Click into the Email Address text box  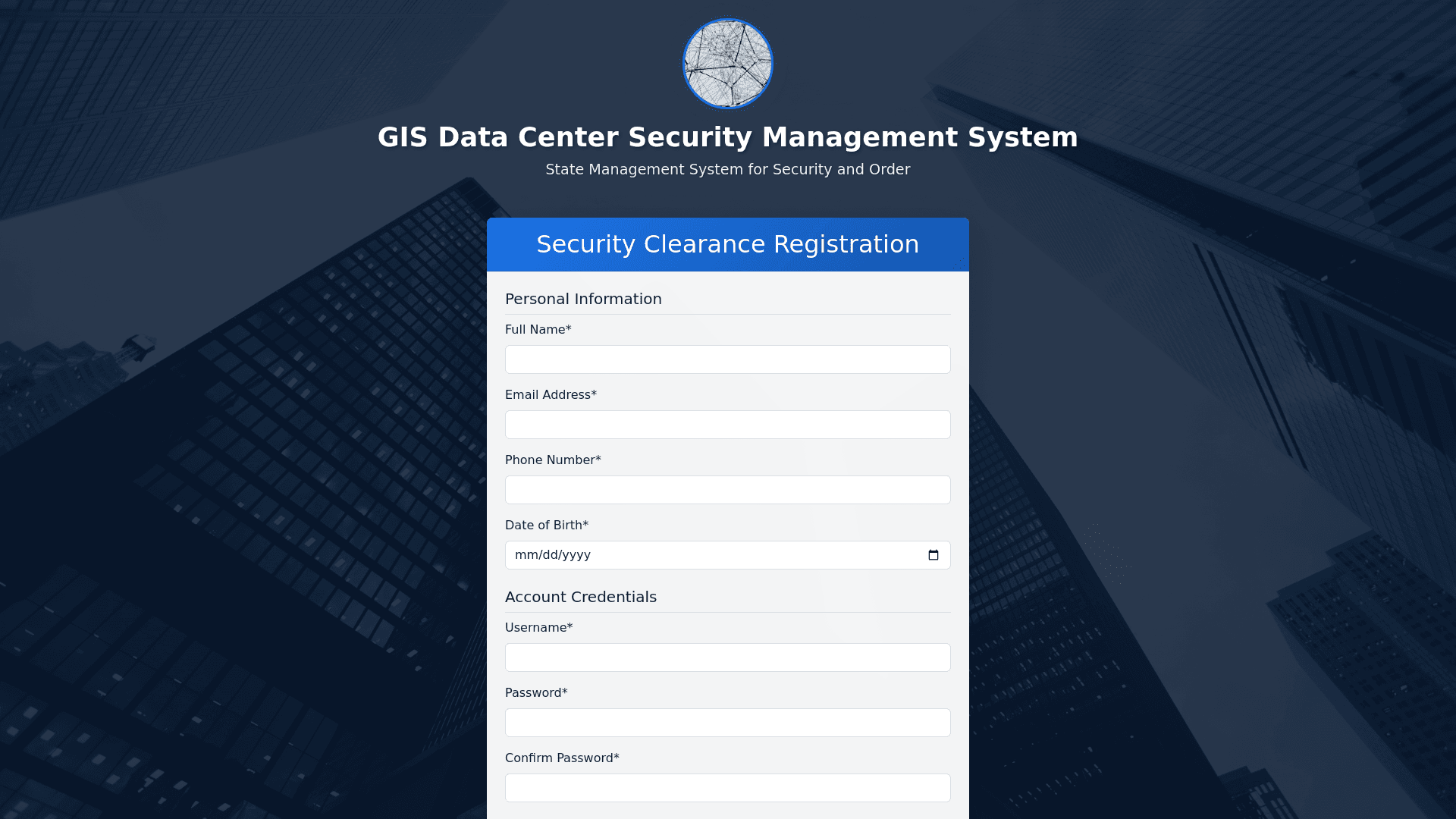(x=727, y=425)
